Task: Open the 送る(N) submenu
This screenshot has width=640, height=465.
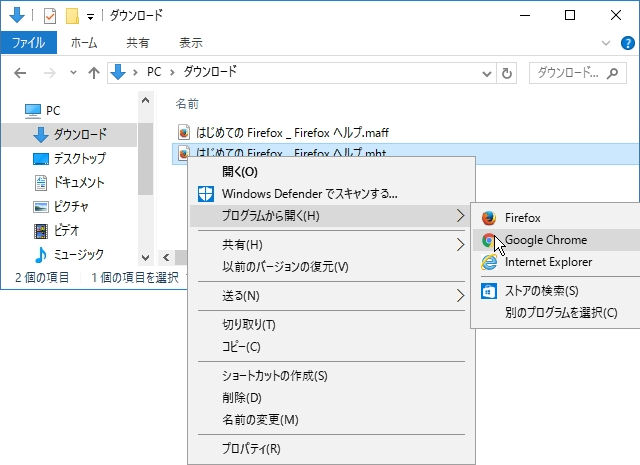Action: [x=329, y=296]
